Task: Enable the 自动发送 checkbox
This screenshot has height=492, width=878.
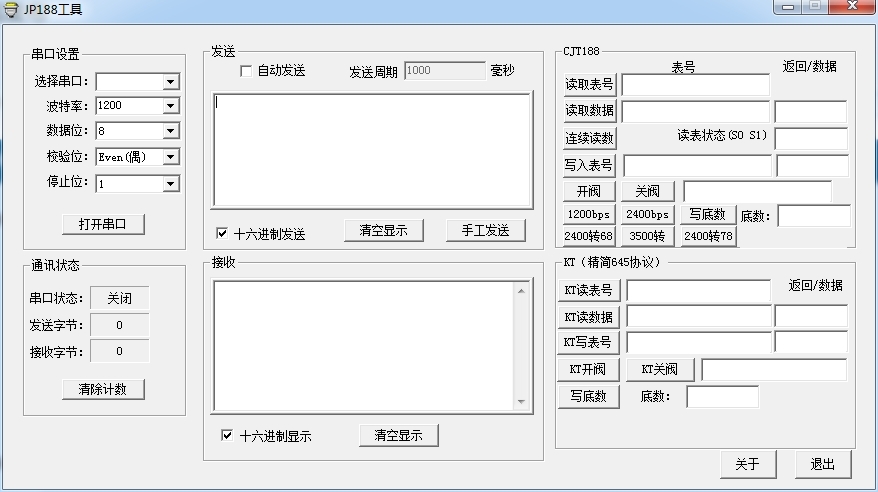Action: 246,71
